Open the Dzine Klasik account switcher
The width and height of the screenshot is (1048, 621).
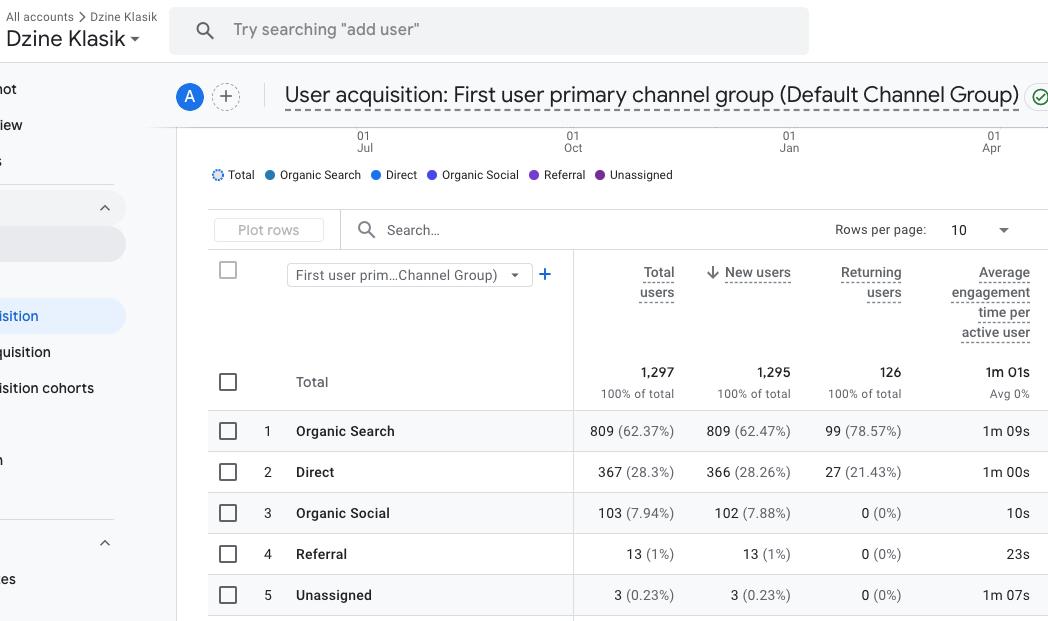pos(73,39)
